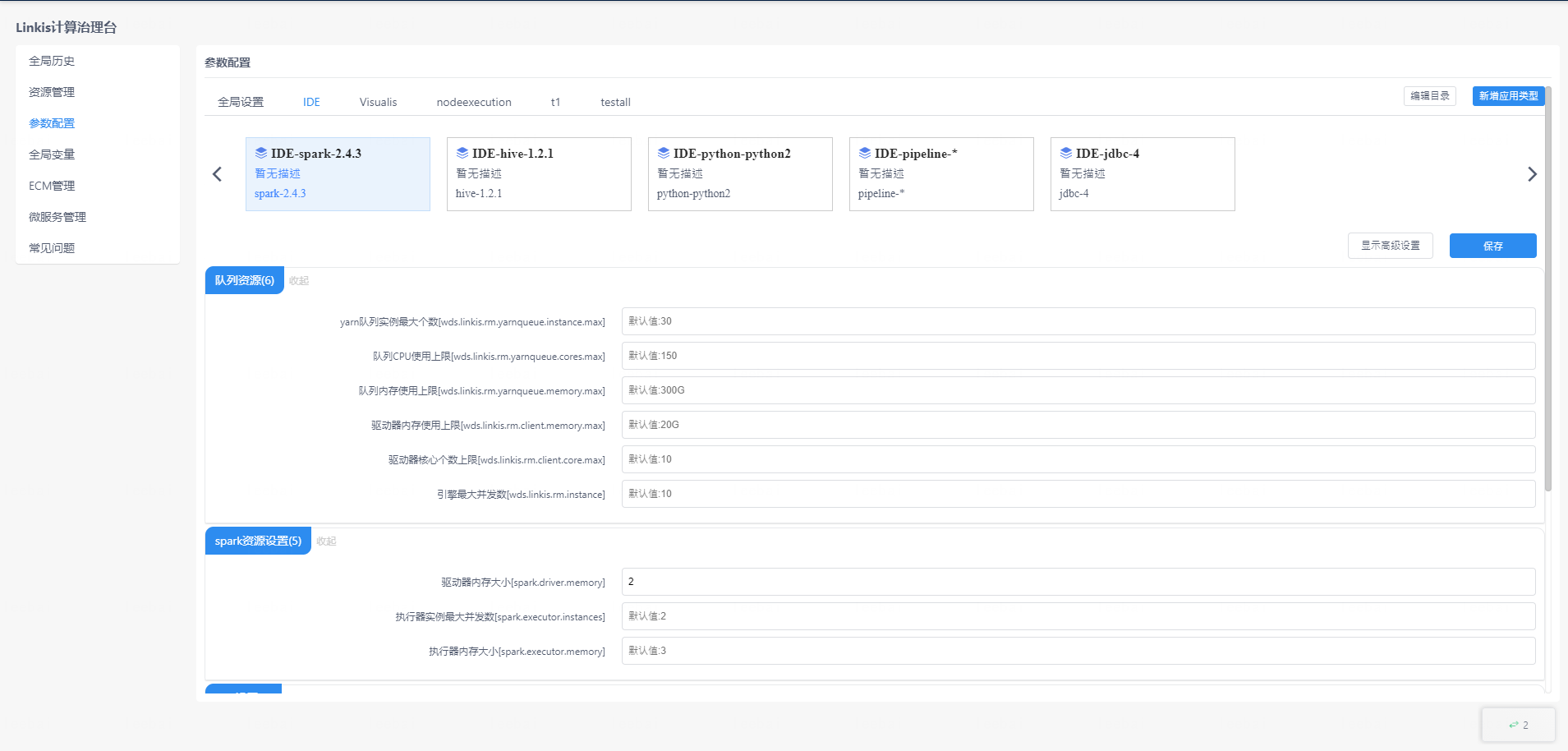Collapse the spark资源设置(5) section
Screen dimensions: 1568x751
click(326, 541)
